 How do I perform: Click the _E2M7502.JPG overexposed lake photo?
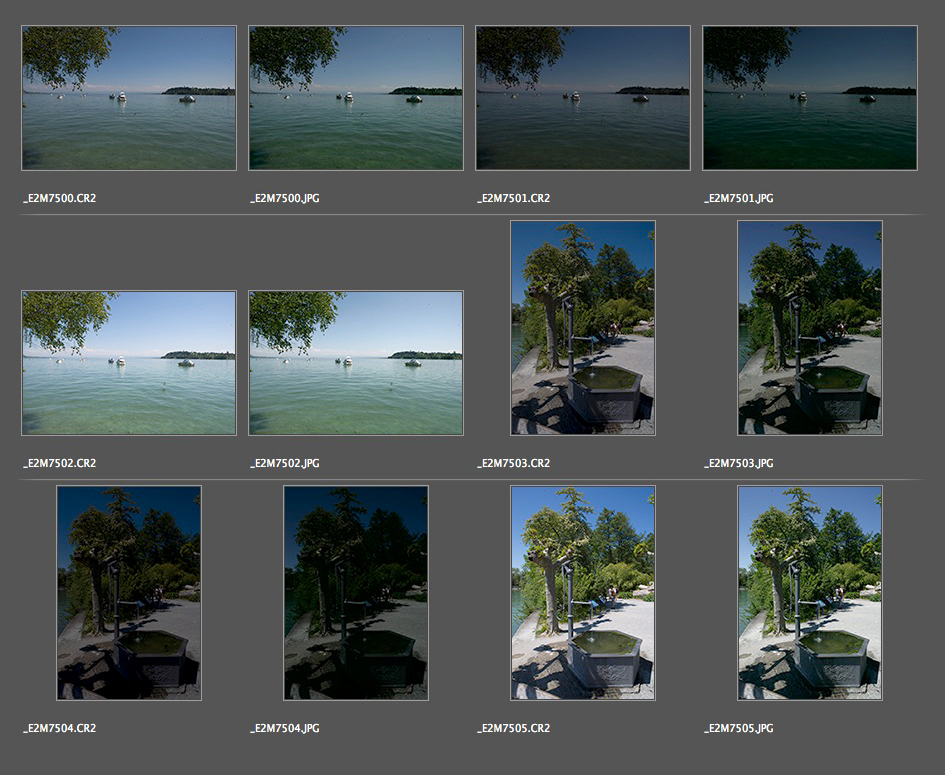point(356,363)
